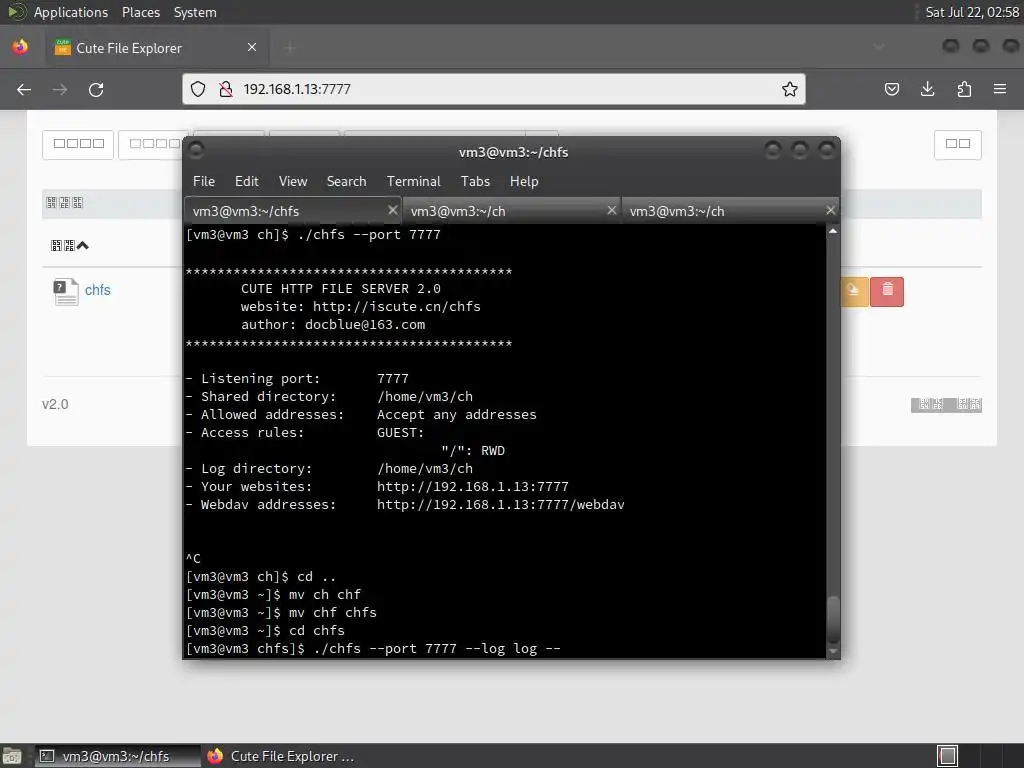
Task: Go back in Firefox history
Action: point(24,89)
